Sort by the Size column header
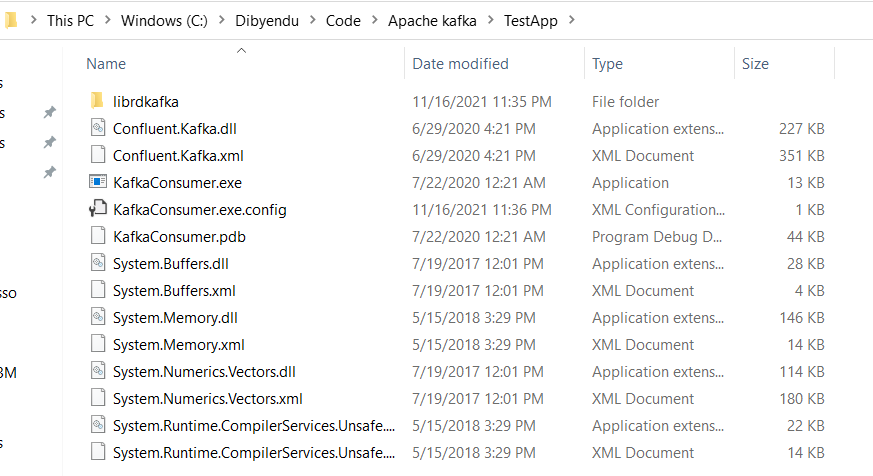Viewport: 873px width, 476px height. 755,64
